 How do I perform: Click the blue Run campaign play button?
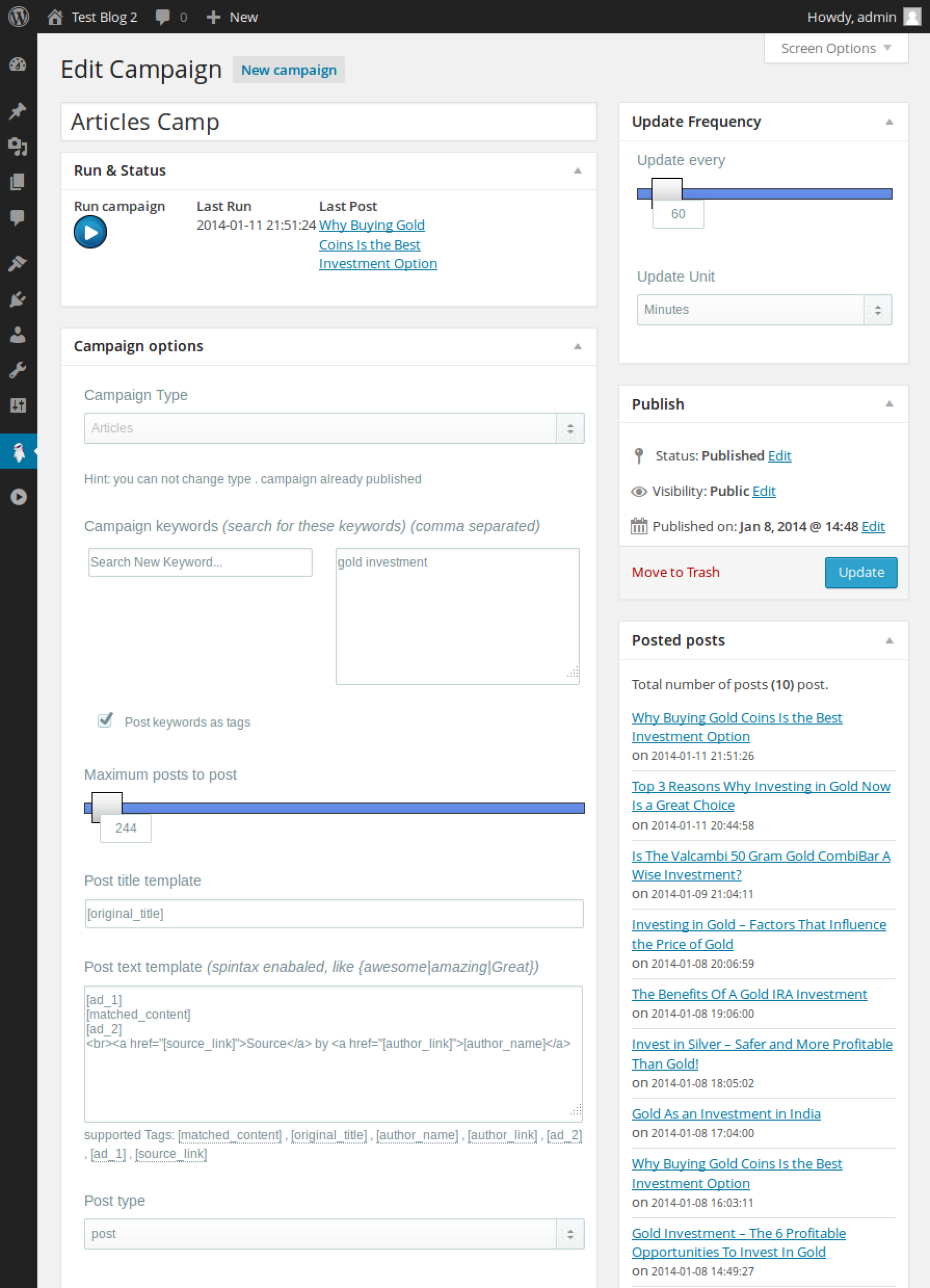point(90,232)
